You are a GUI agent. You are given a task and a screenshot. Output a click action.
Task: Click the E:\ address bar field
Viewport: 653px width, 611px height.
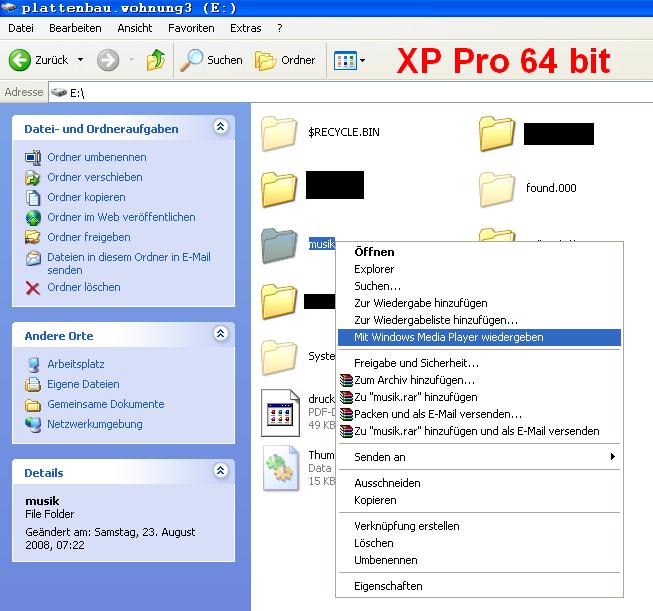pos(351,92)
